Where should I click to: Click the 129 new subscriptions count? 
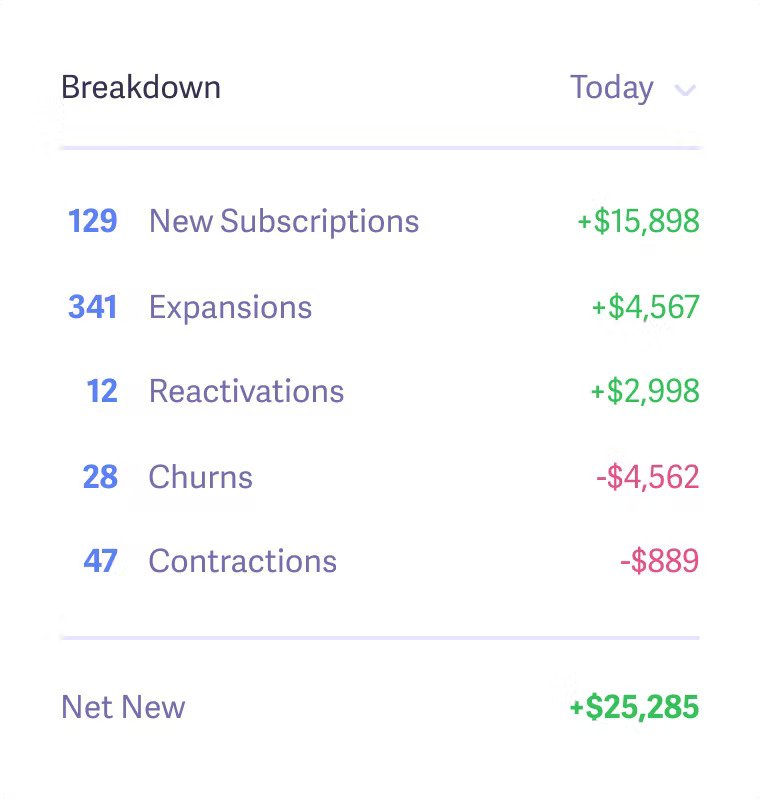tap(93, 221)
